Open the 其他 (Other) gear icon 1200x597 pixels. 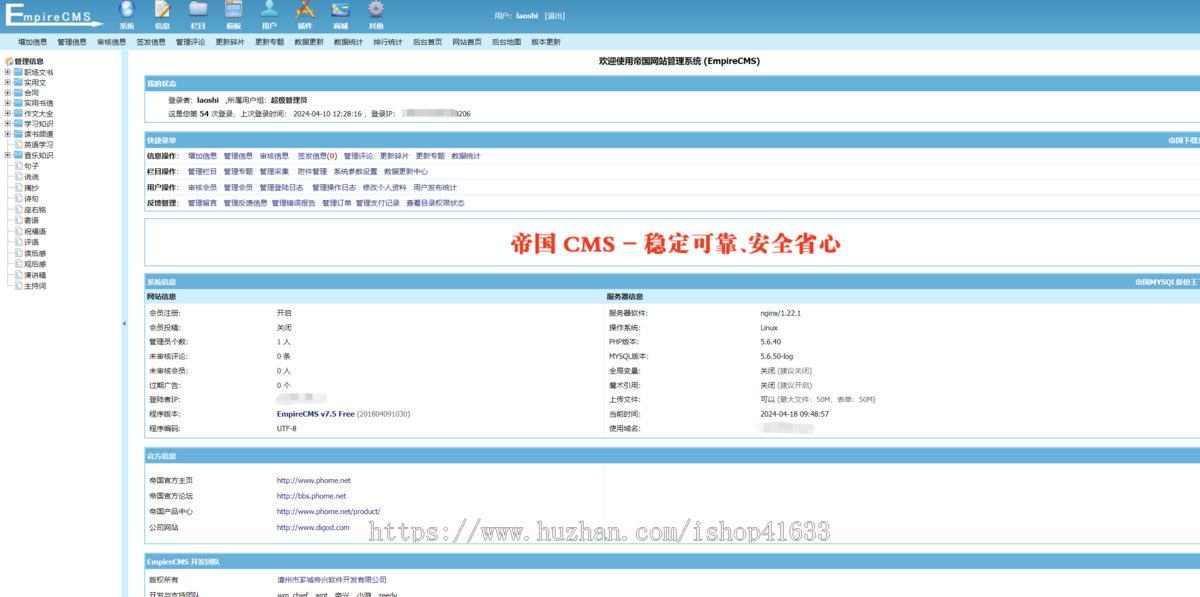point(376,10)
